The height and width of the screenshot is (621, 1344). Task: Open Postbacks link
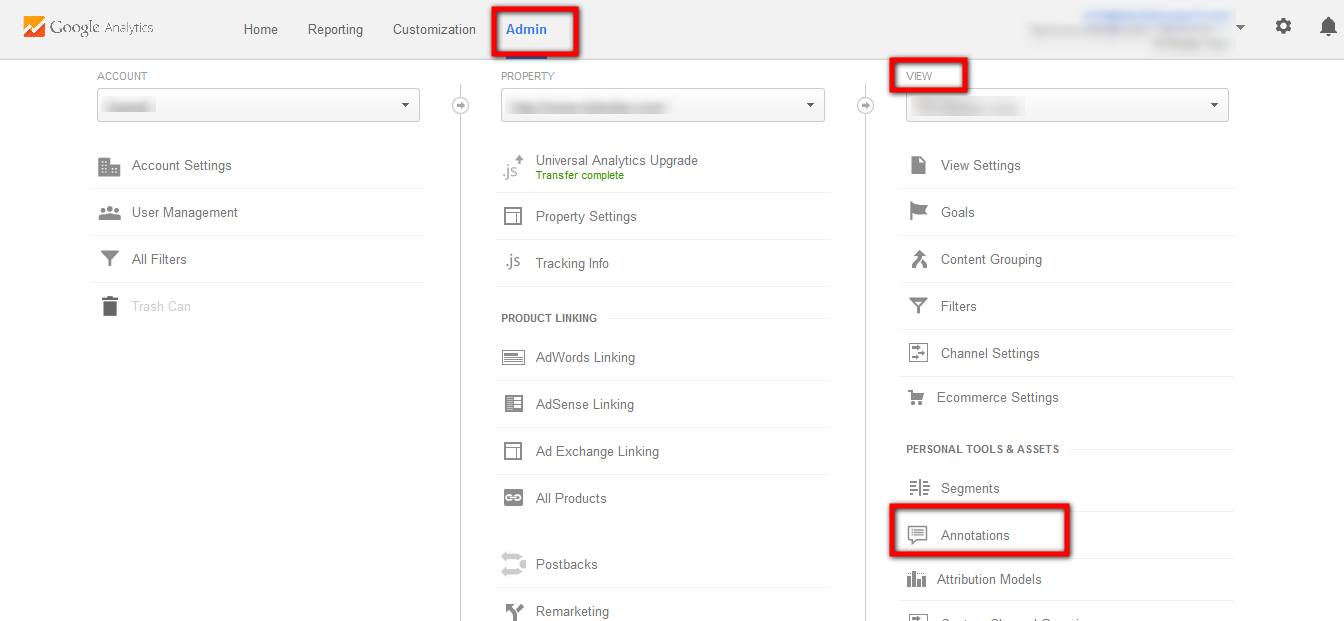(x=566, y=565)
